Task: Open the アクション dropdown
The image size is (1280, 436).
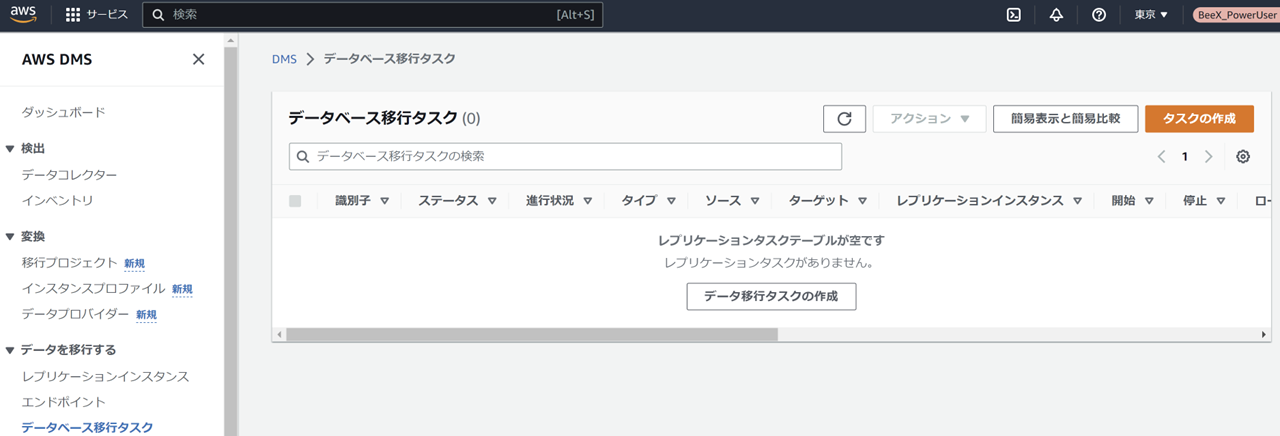Action: coord(930,118)
